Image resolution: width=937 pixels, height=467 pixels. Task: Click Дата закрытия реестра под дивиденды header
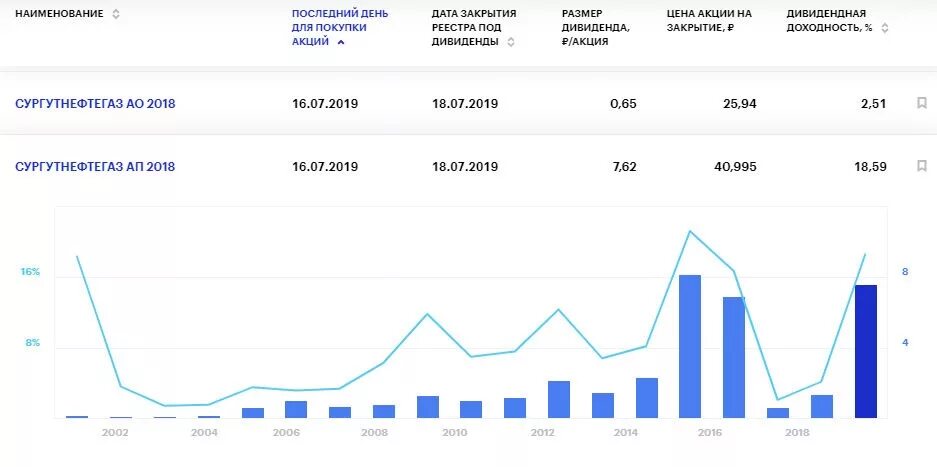pyautogui.click(x=474, y=28)
